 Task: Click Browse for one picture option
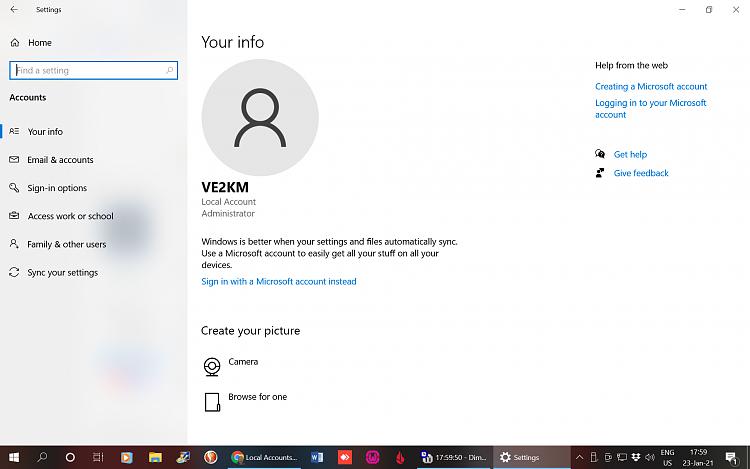[x=257, y=397]
